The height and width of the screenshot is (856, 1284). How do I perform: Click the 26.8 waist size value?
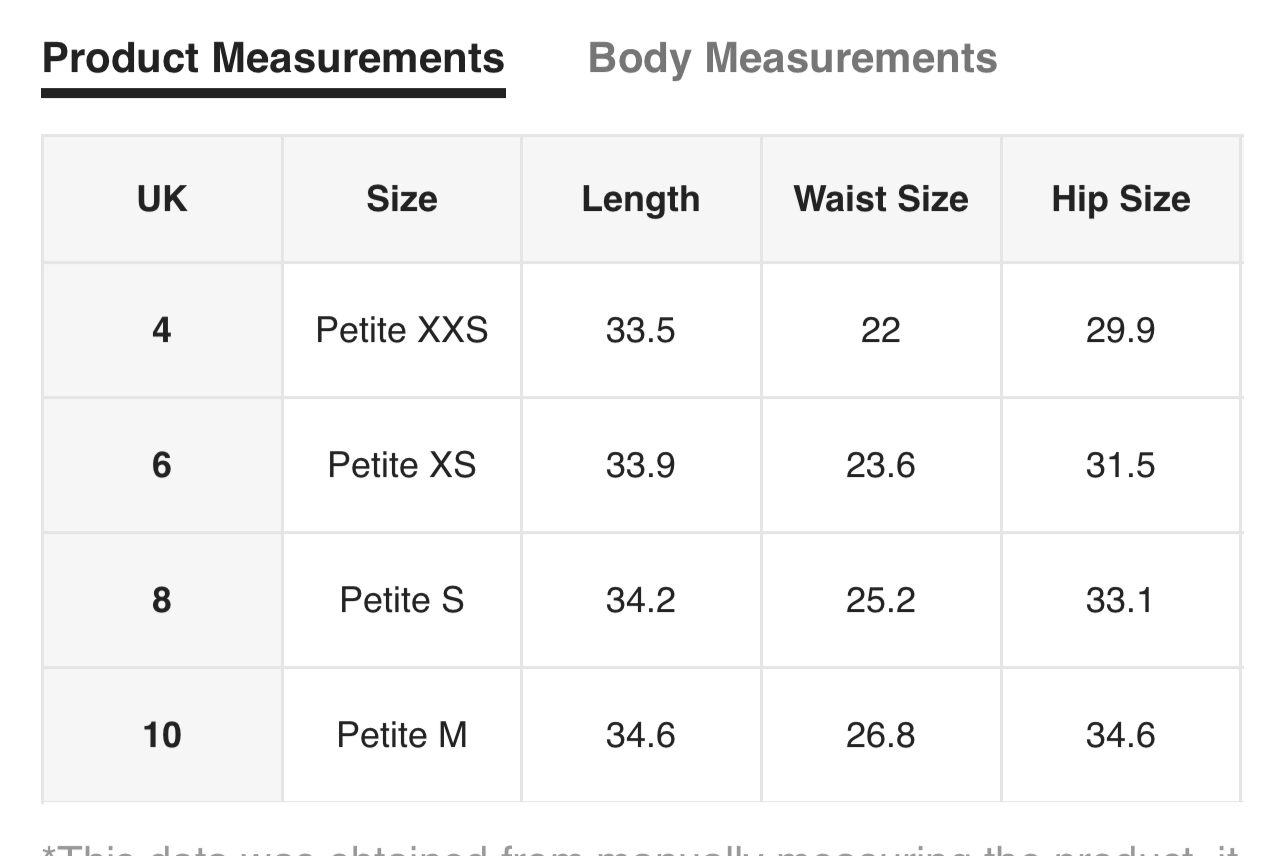[881, 735]
